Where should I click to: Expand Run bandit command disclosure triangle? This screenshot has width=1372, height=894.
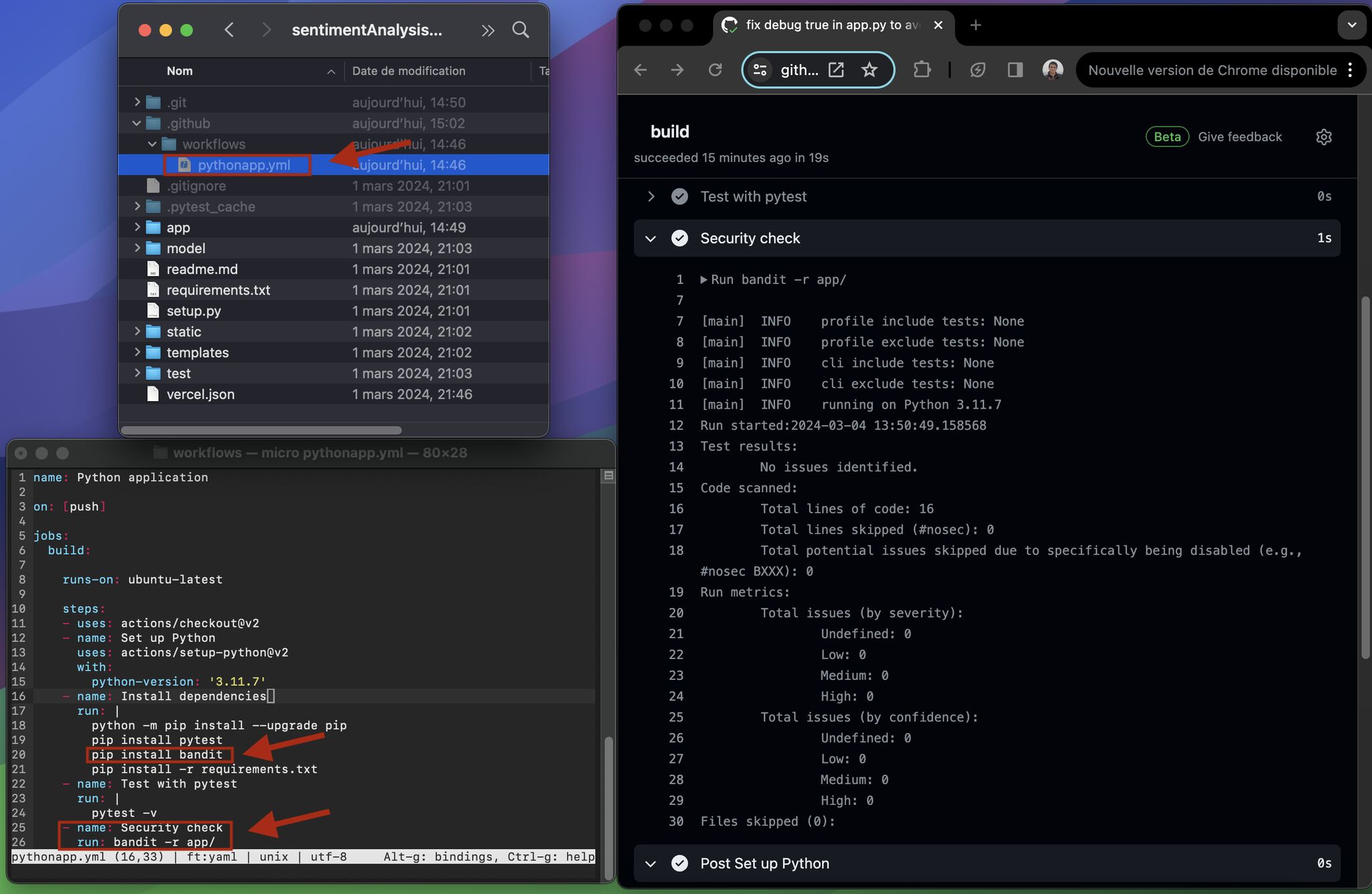click(704, 280)
